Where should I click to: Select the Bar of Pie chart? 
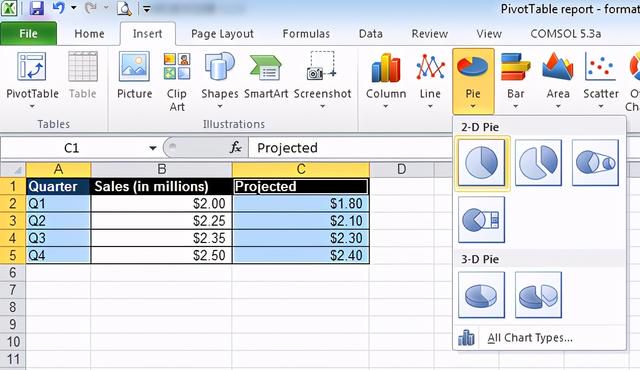click(x=482, y=220)
